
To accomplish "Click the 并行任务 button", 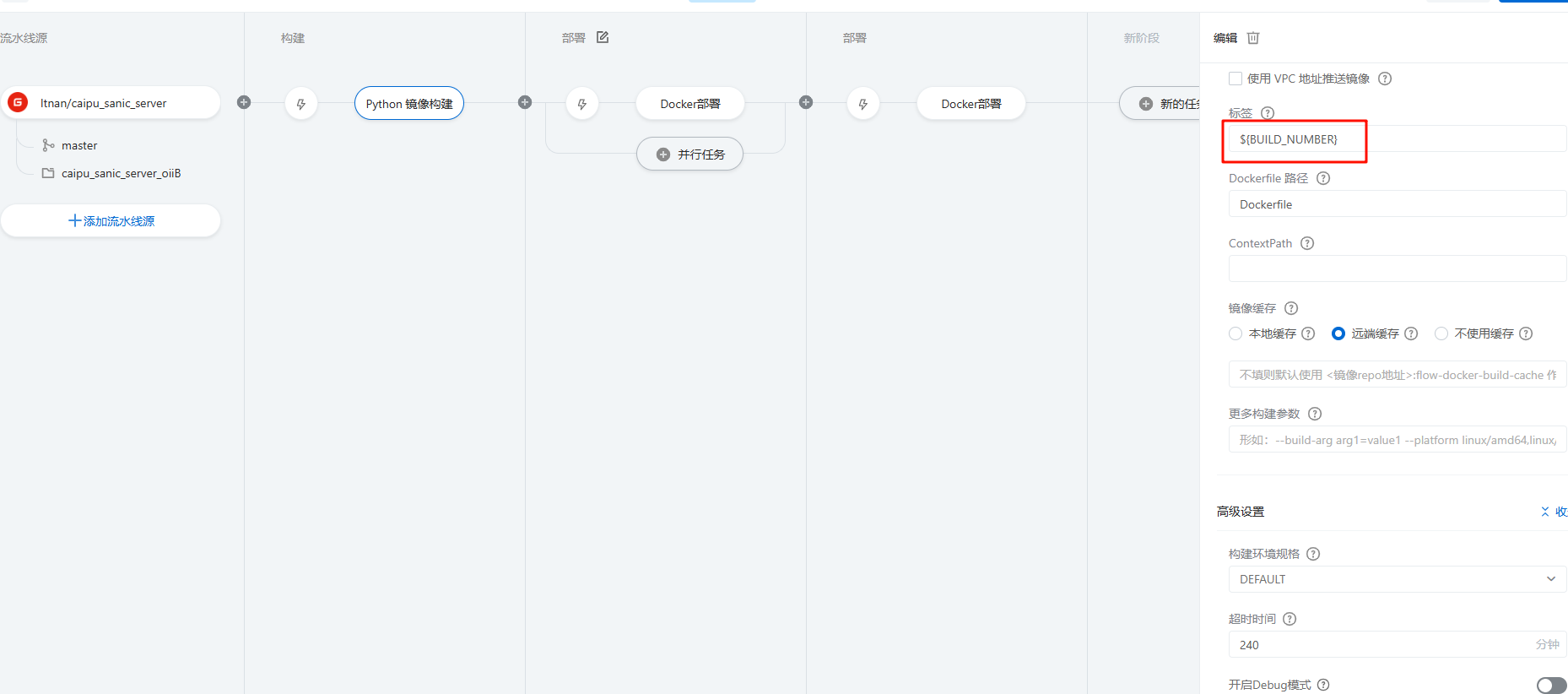I will click(x=690, y=155).
